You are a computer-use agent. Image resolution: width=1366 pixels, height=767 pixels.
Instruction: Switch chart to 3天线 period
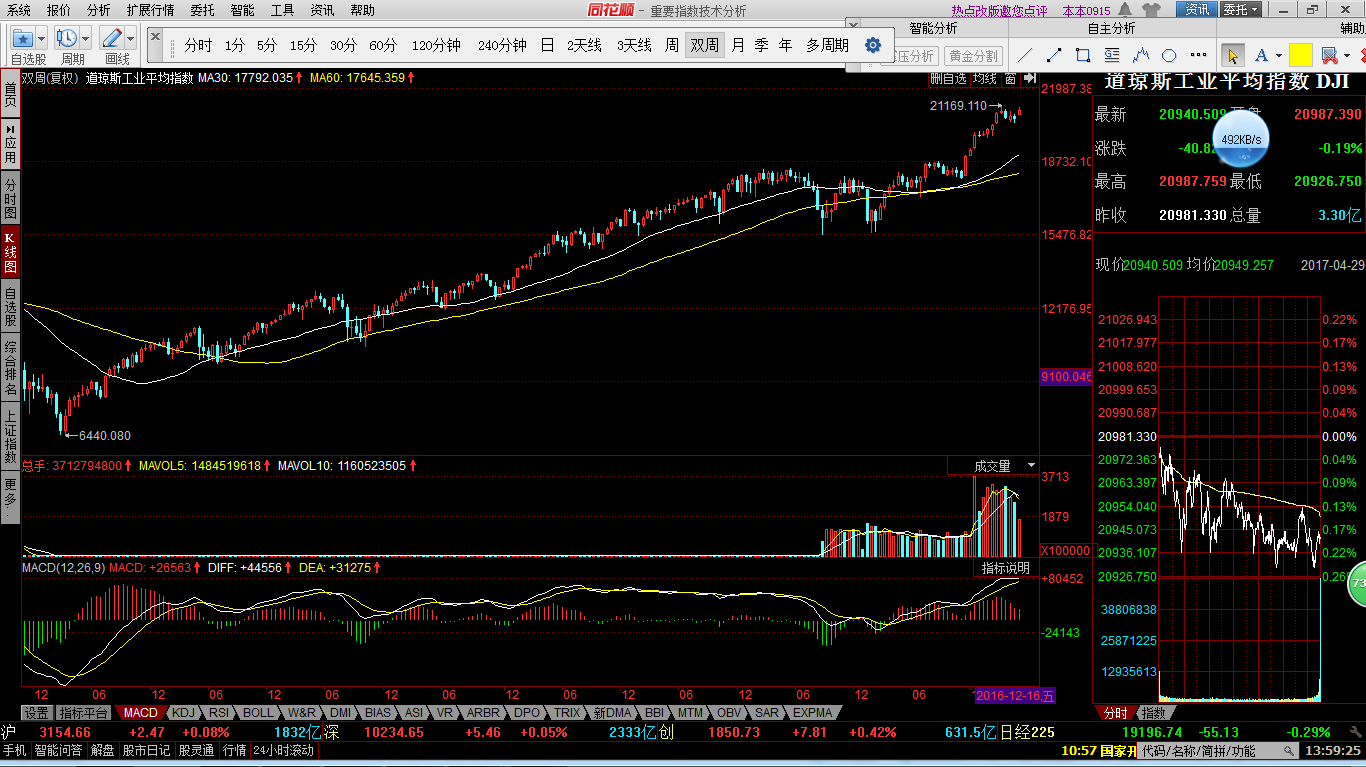tap(634, 45)
